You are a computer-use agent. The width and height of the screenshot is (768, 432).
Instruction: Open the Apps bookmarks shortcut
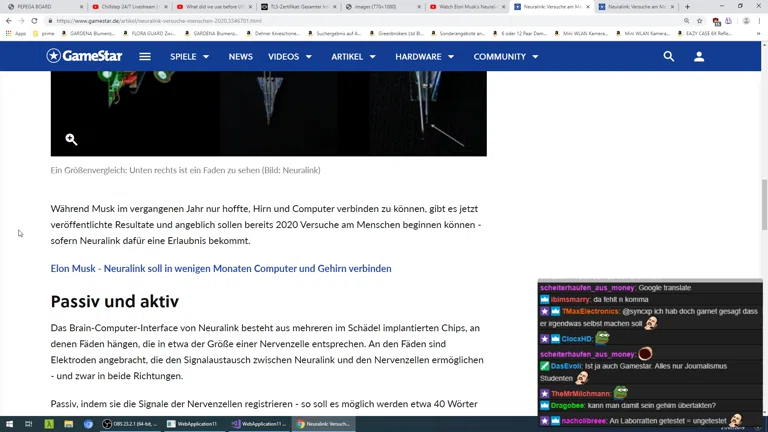click(x=15, y=33)
